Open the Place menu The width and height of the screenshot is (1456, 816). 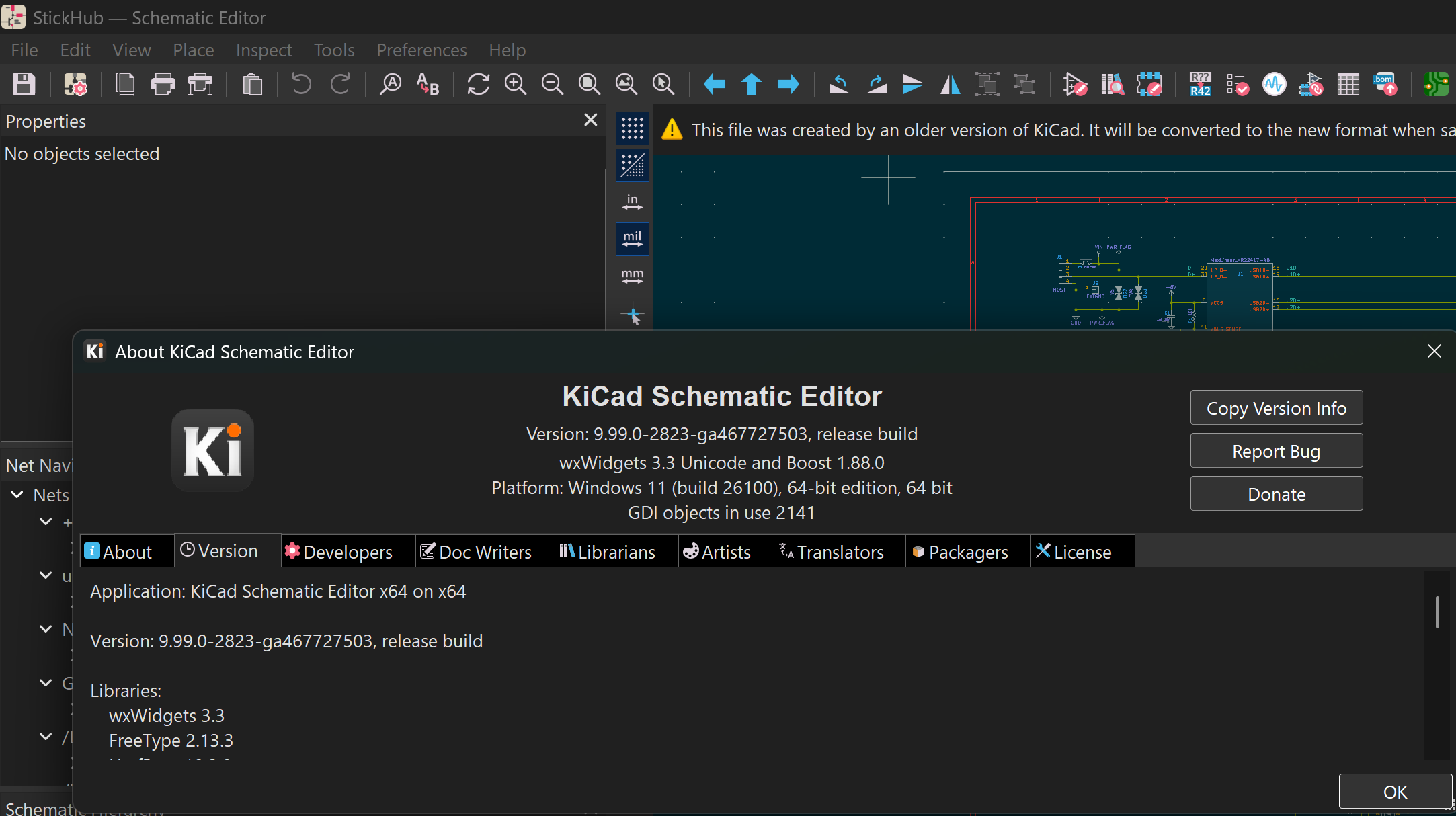click(194, 50)
